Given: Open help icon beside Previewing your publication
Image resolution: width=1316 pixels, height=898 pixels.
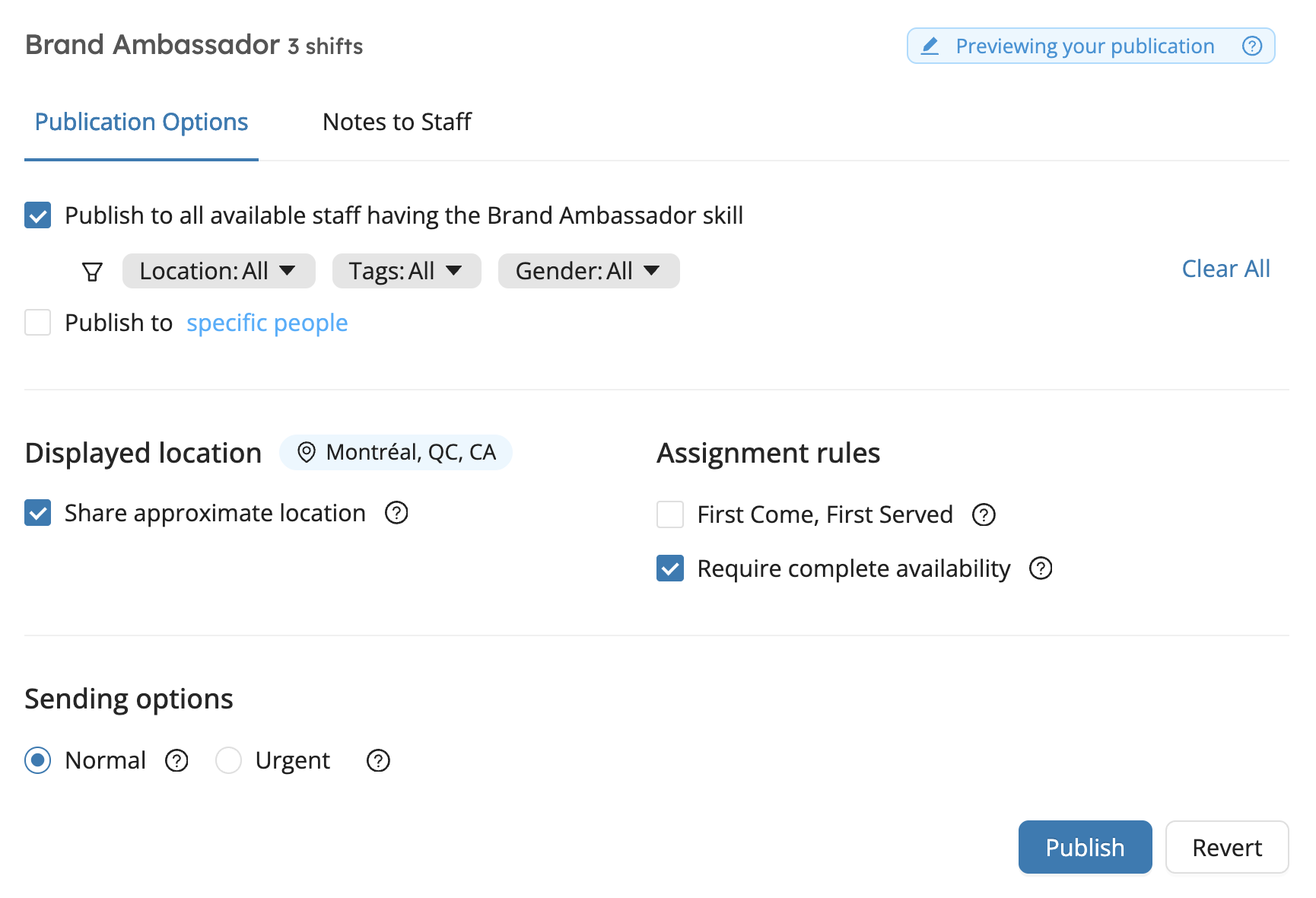Looking at the screenshot, I should pyautogui.click(x=1252, y=46).
